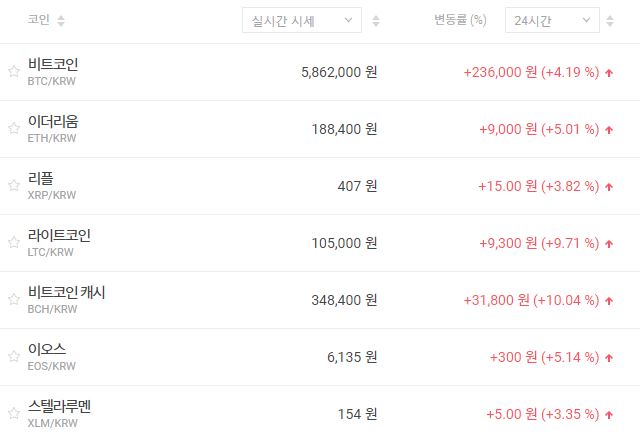The height and width of the screenshot is (440, 640).
Task: Mark Litecoin as favorite star
Action: pyautogui.click(x=14, y=243)
